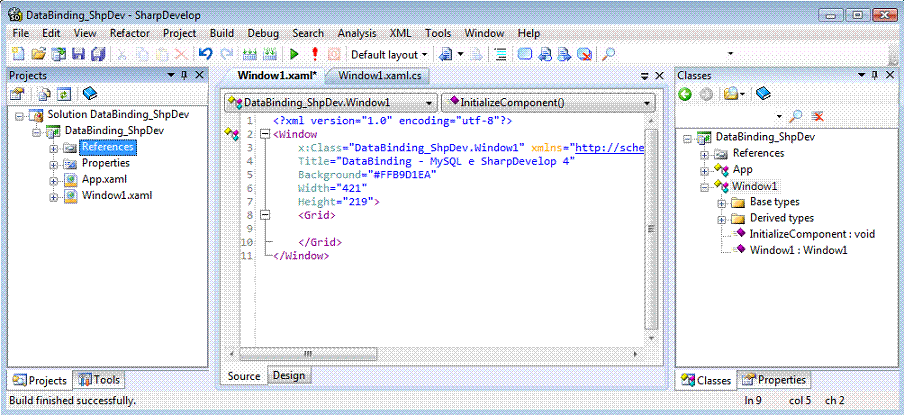Click the red exclamation Run without debugger icon
The image size is (904, 415).
pos(314,54)
